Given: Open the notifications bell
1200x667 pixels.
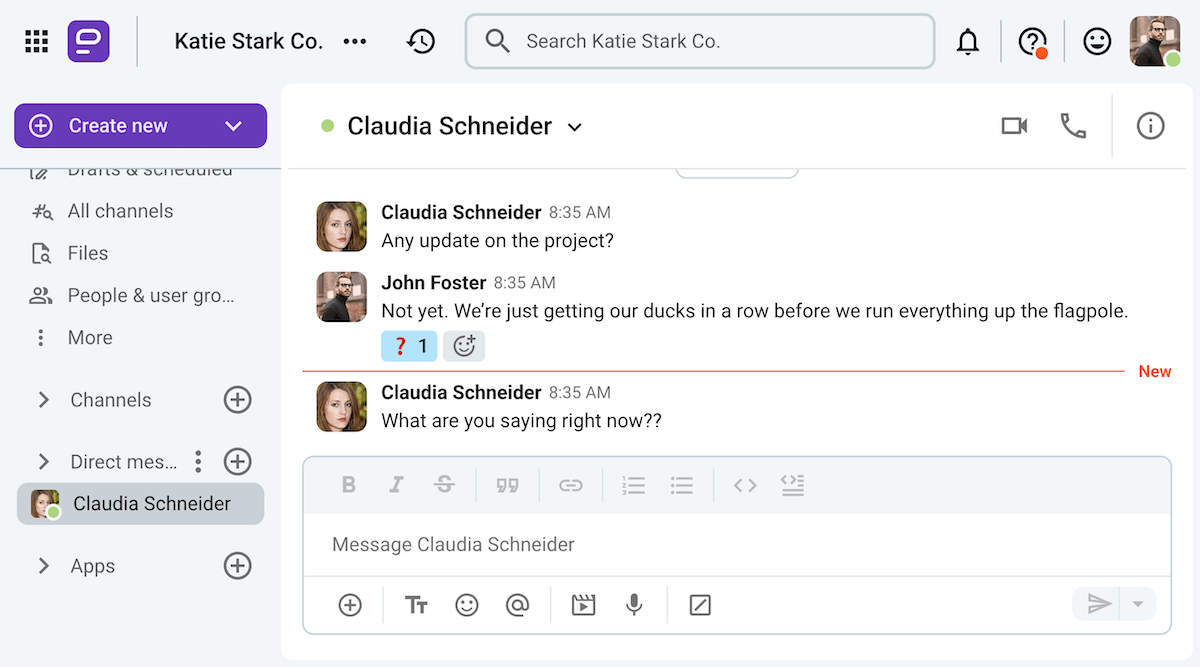Looking at the screenshot, I should tap(968, 41).
